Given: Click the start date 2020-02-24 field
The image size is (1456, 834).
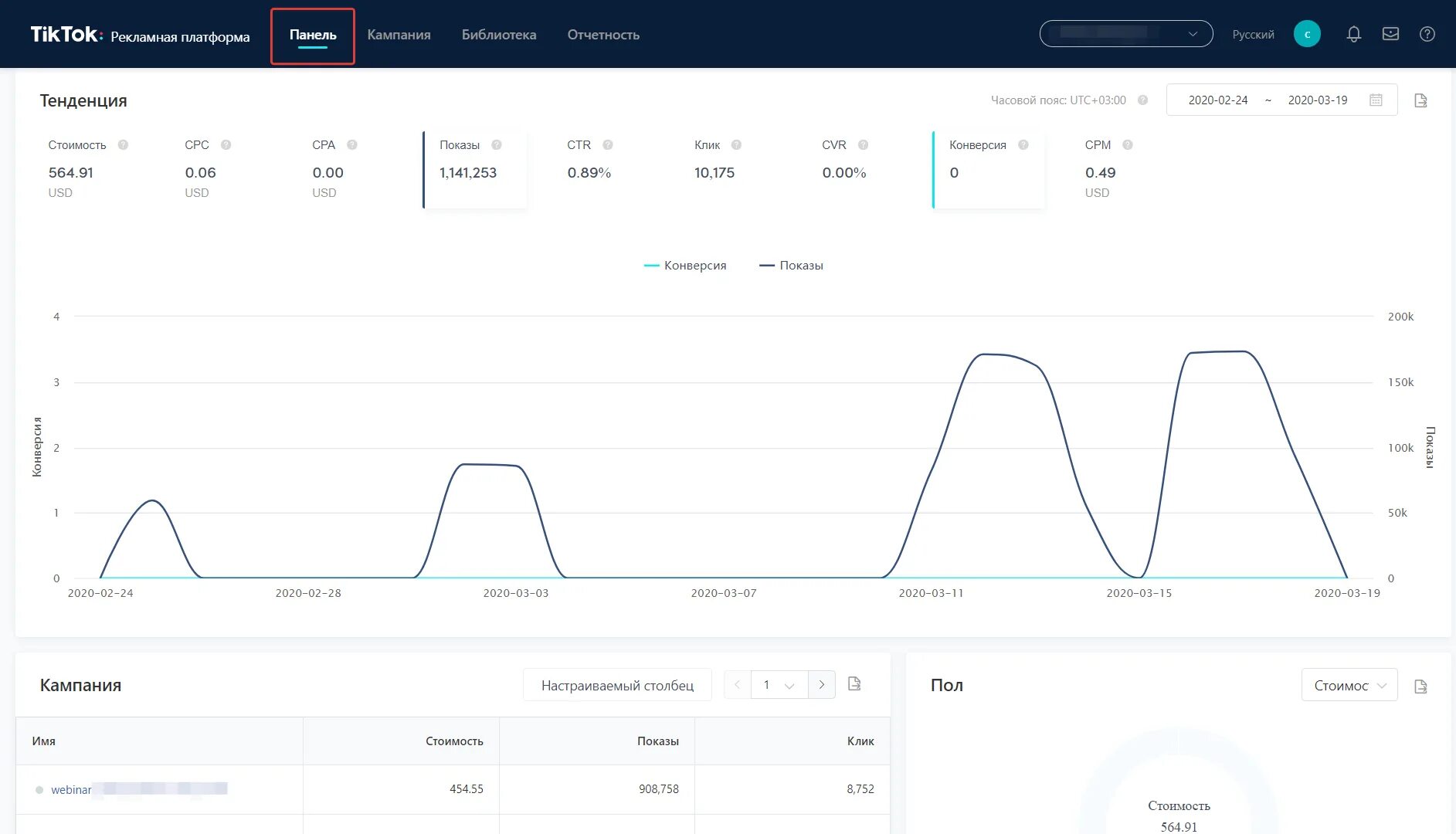Looking at the screenshot, I should click(x=1218, y=100).
